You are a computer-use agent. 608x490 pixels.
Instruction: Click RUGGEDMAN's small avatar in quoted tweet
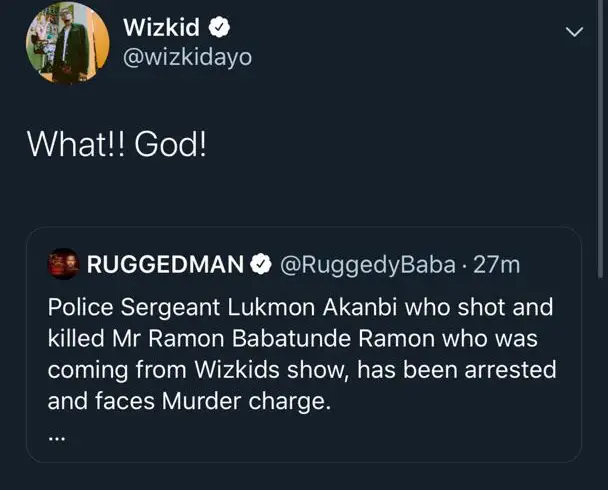click(x=63, y=264)
